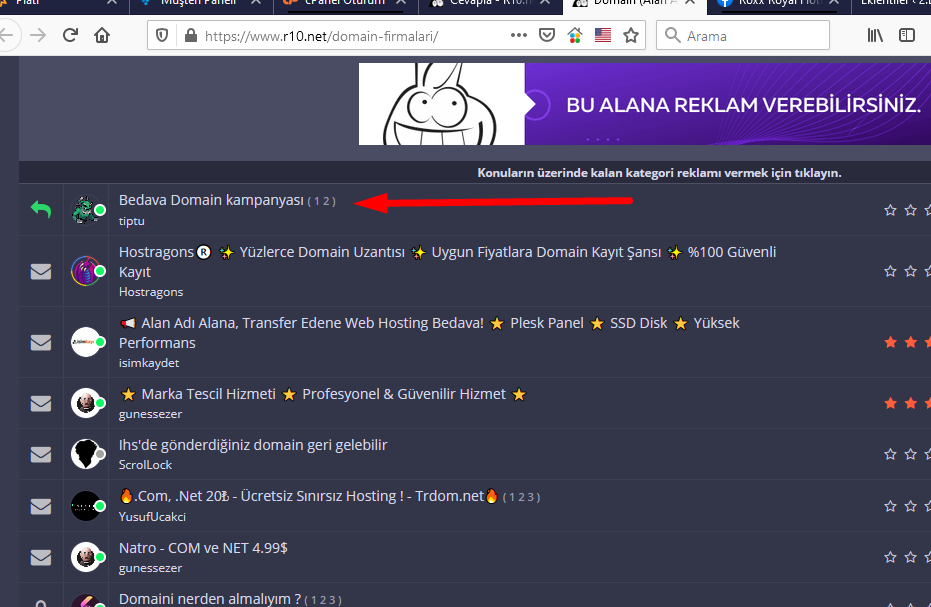Open the tracking protection shield icon
The height and width of the screenshot is (607, 931).
coord(162,36)
